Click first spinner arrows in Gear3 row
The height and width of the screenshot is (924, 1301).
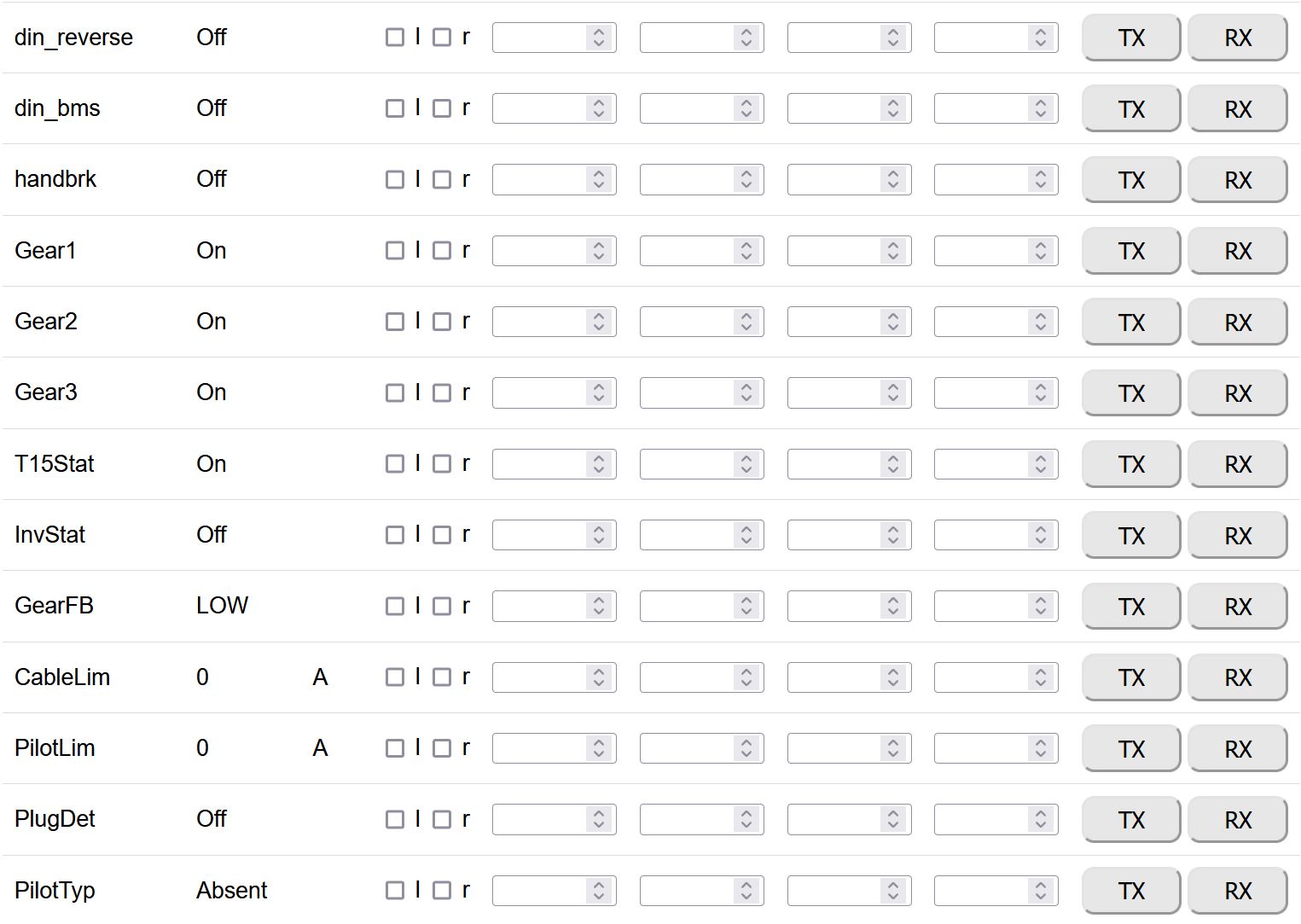599,393
